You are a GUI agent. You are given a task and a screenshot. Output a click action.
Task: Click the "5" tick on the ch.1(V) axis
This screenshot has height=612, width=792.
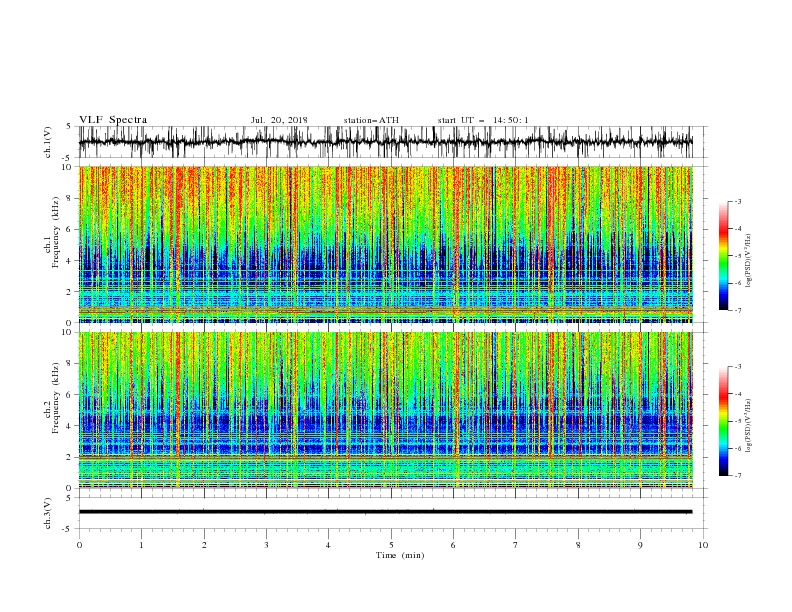[69, 126]
